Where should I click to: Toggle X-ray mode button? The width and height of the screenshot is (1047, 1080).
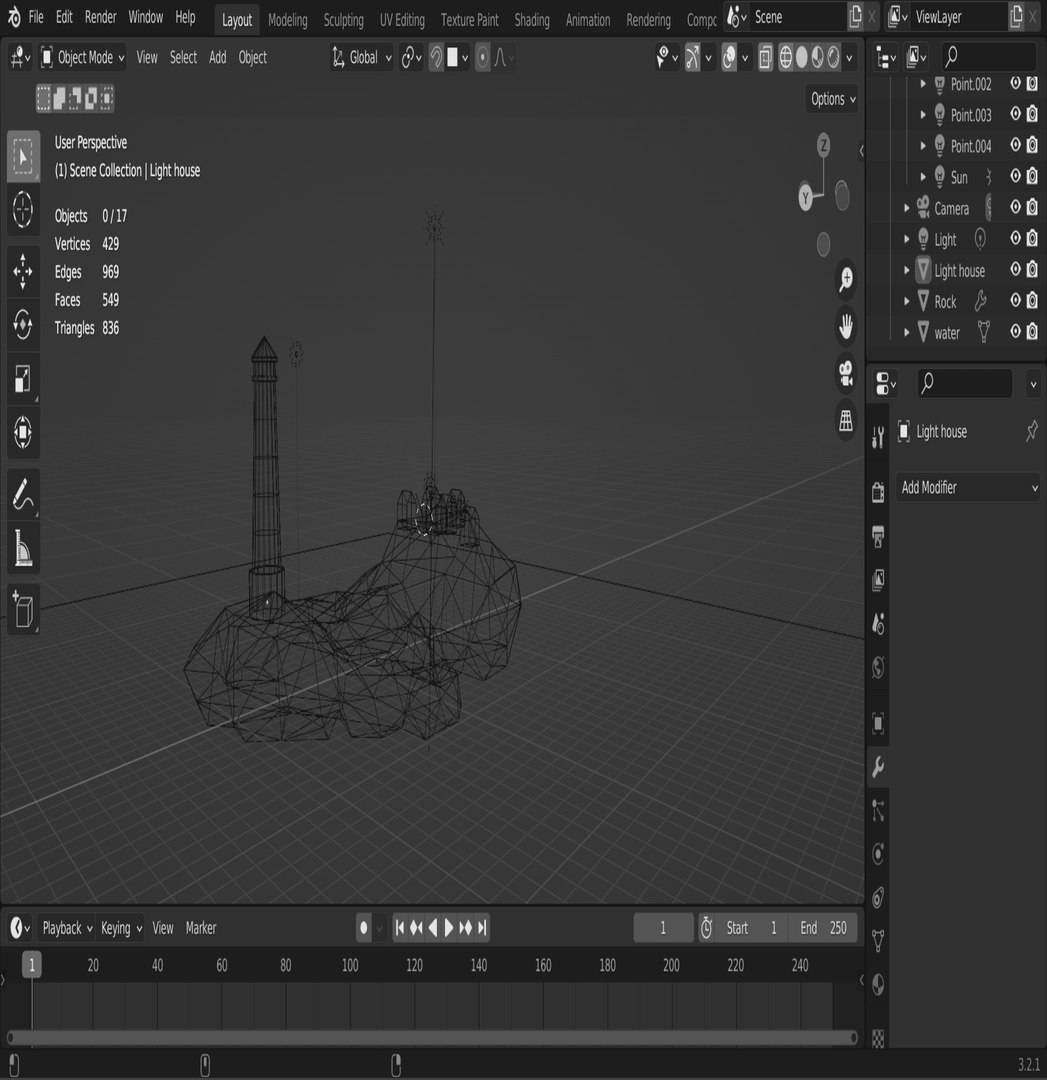point(765,58)
